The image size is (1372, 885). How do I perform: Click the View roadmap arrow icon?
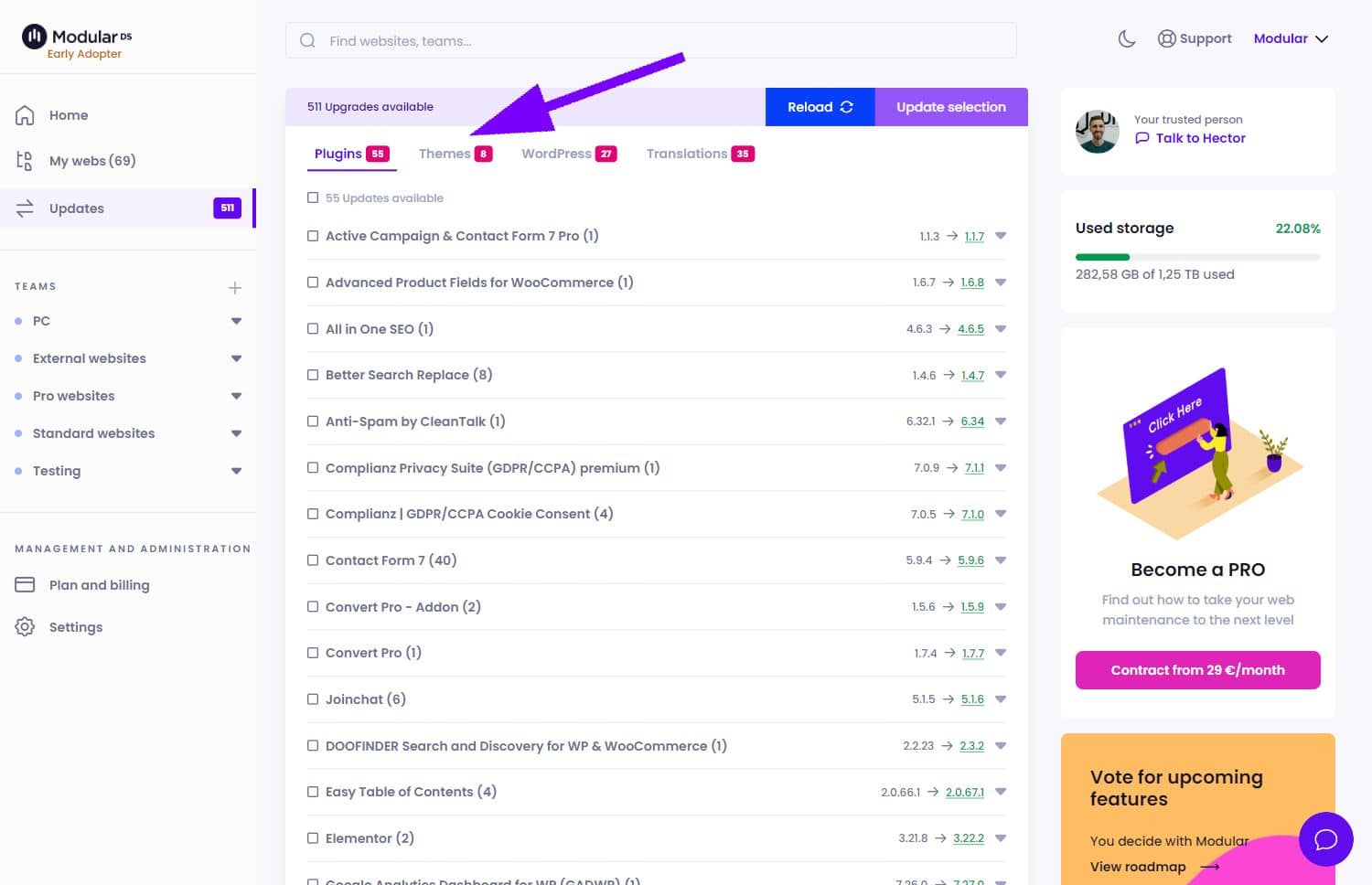[x=1209, y=867]
